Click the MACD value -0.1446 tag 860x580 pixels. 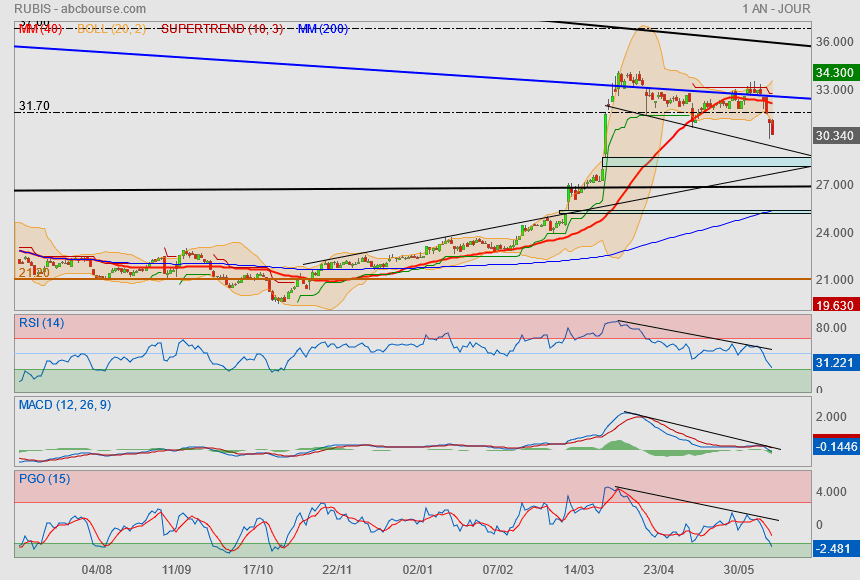point(835,447)
